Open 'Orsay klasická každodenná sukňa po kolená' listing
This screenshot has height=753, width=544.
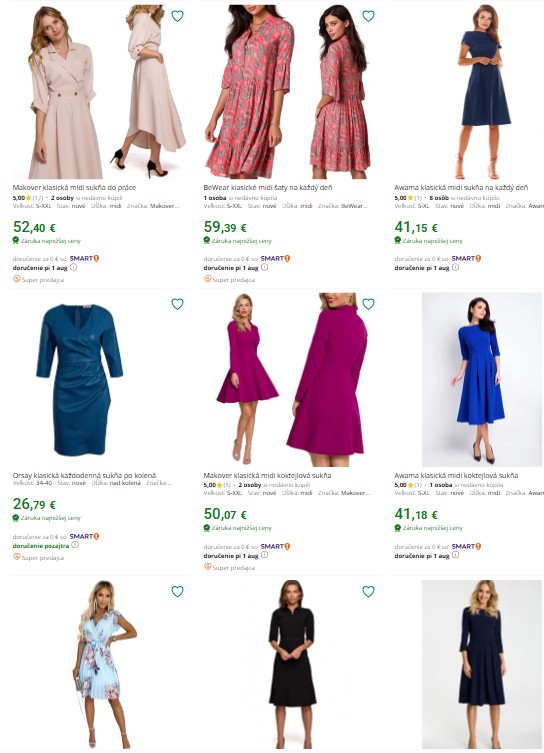84,475
